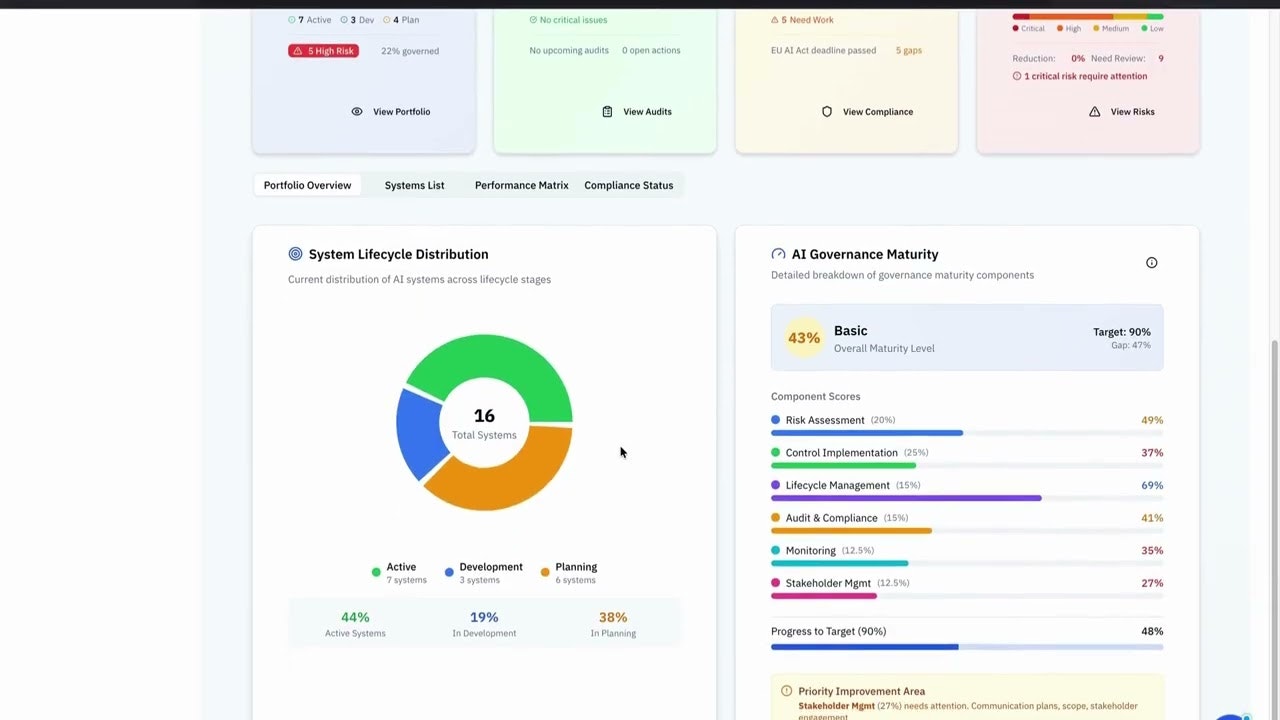The width and height of the screenshot is (1280, 720).
Task: Click the clipboard icon next to View Audits
Action: pyautogui.click(x=607, y=111)
